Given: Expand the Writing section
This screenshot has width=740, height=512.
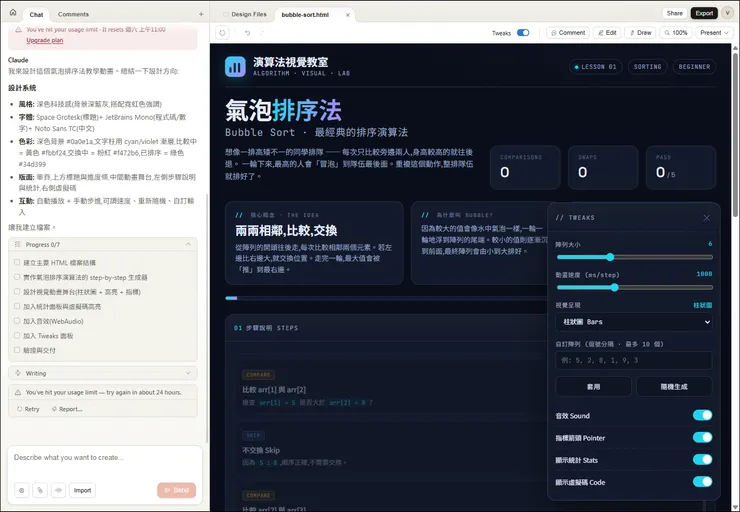Looking at the screenshot, I should click(188, 373).
